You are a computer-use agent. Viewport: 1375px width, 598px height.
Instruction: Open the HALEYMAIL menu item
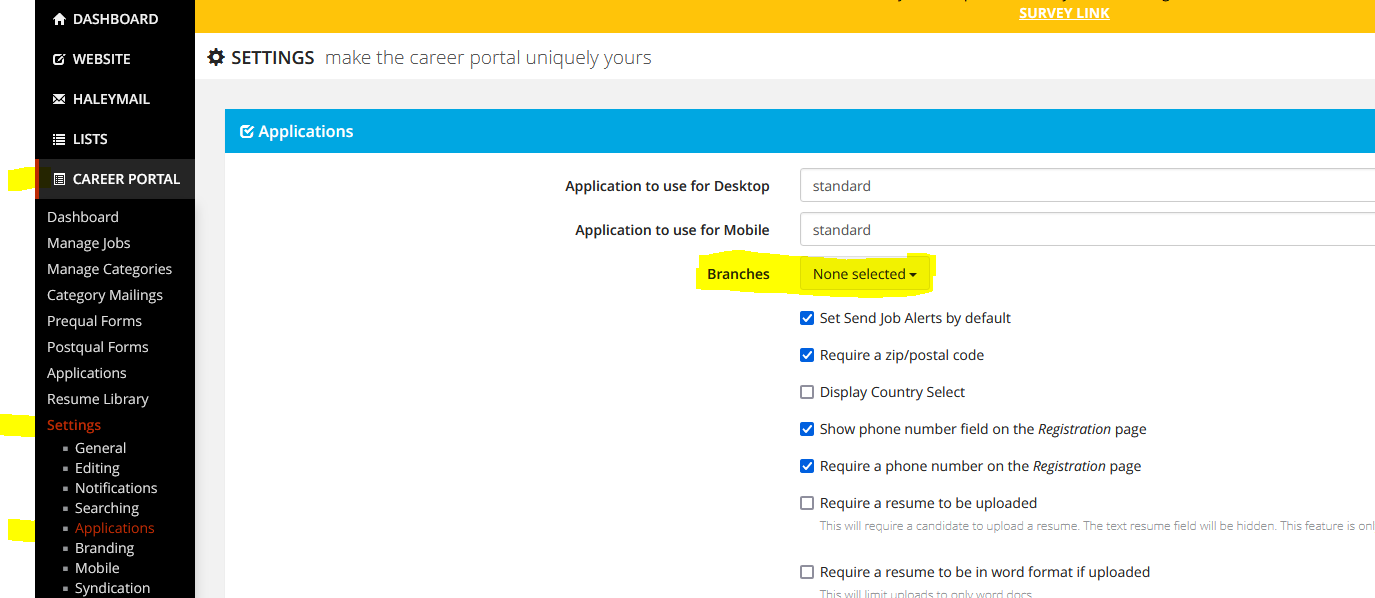click(x=115, y=99)
